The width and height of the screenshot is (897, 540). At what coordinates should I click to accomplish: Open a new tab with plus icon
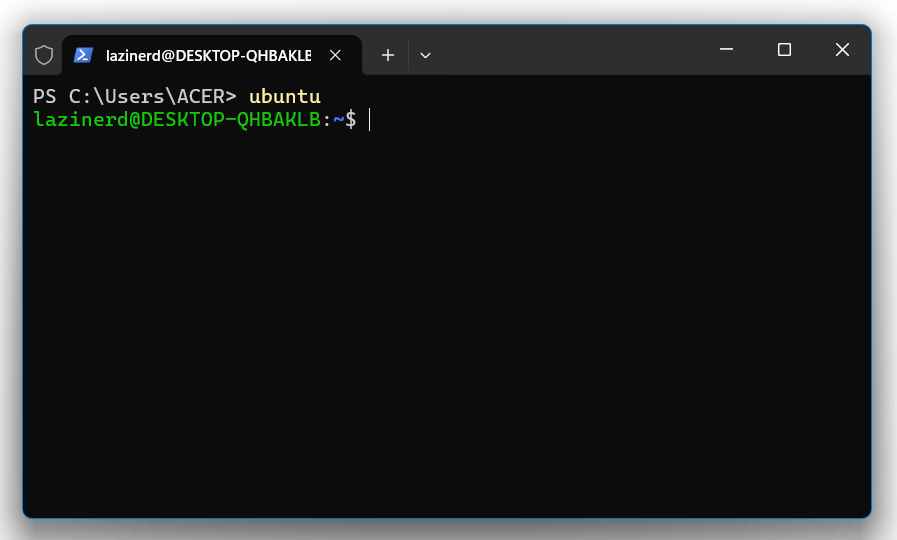[x=388, y=55]
